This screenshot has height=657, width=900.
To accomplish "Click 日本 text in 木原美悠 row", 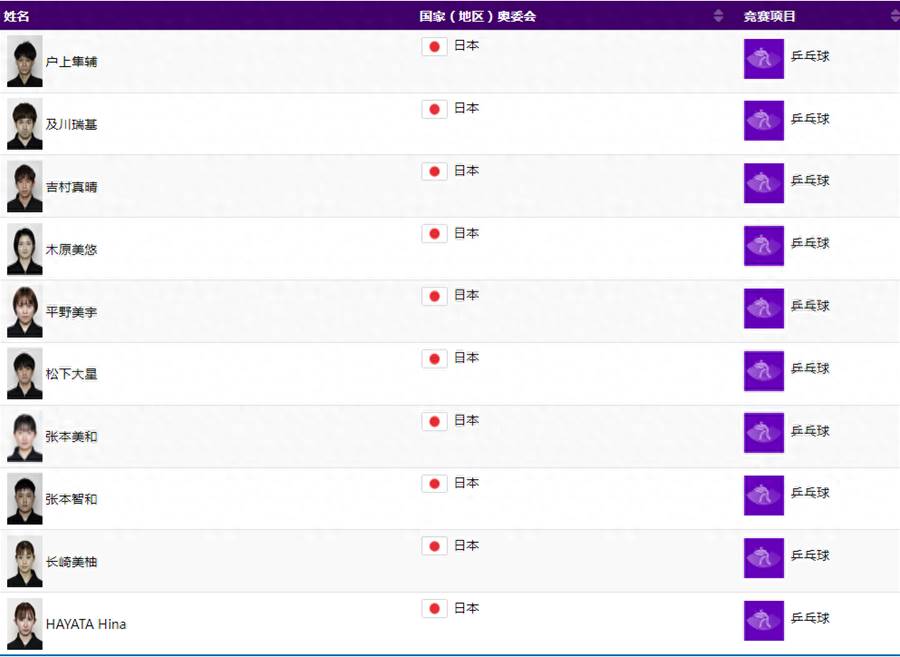I will [x=466, y=233].
